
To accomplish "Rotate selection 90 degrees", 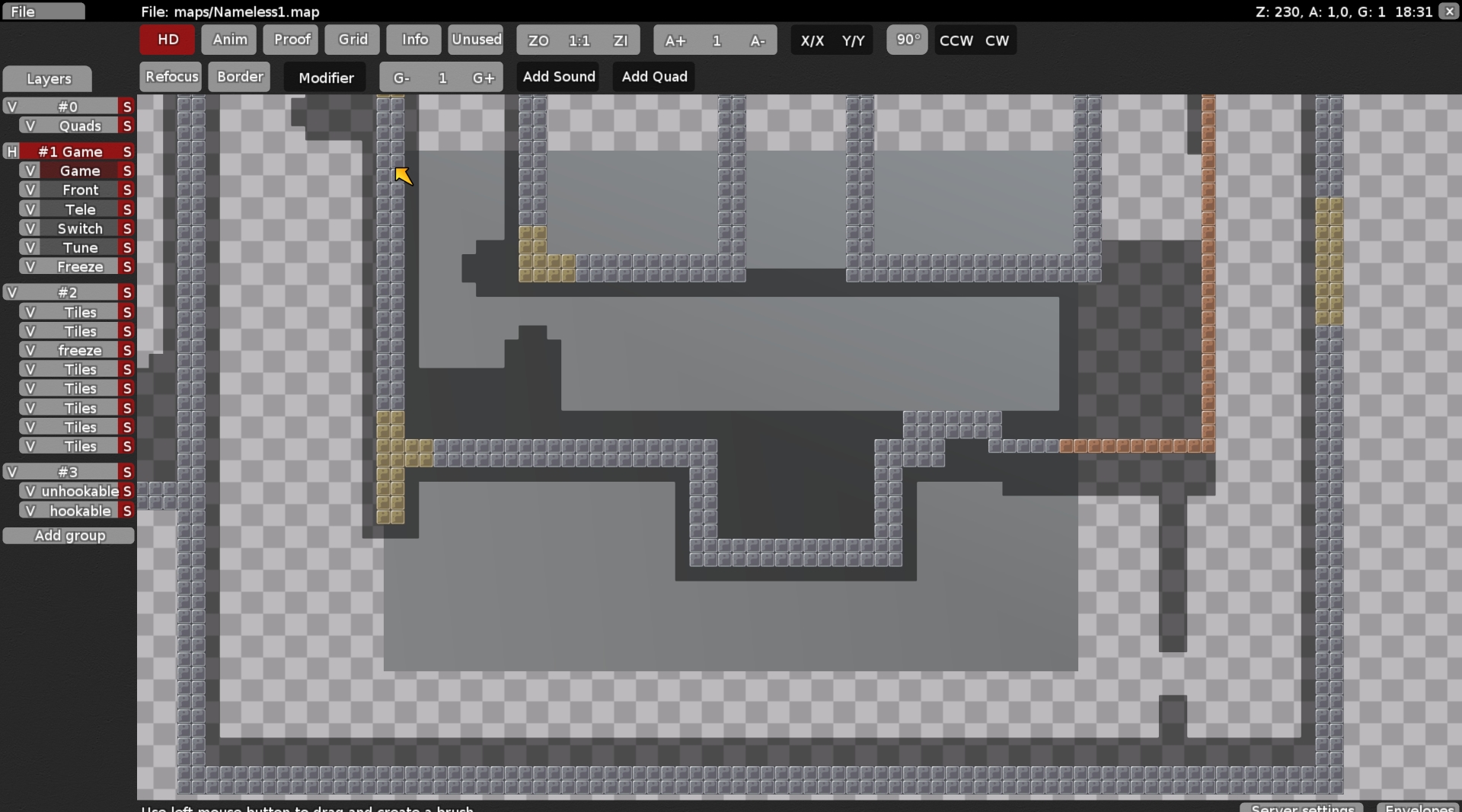I will (x=906, y=40).
